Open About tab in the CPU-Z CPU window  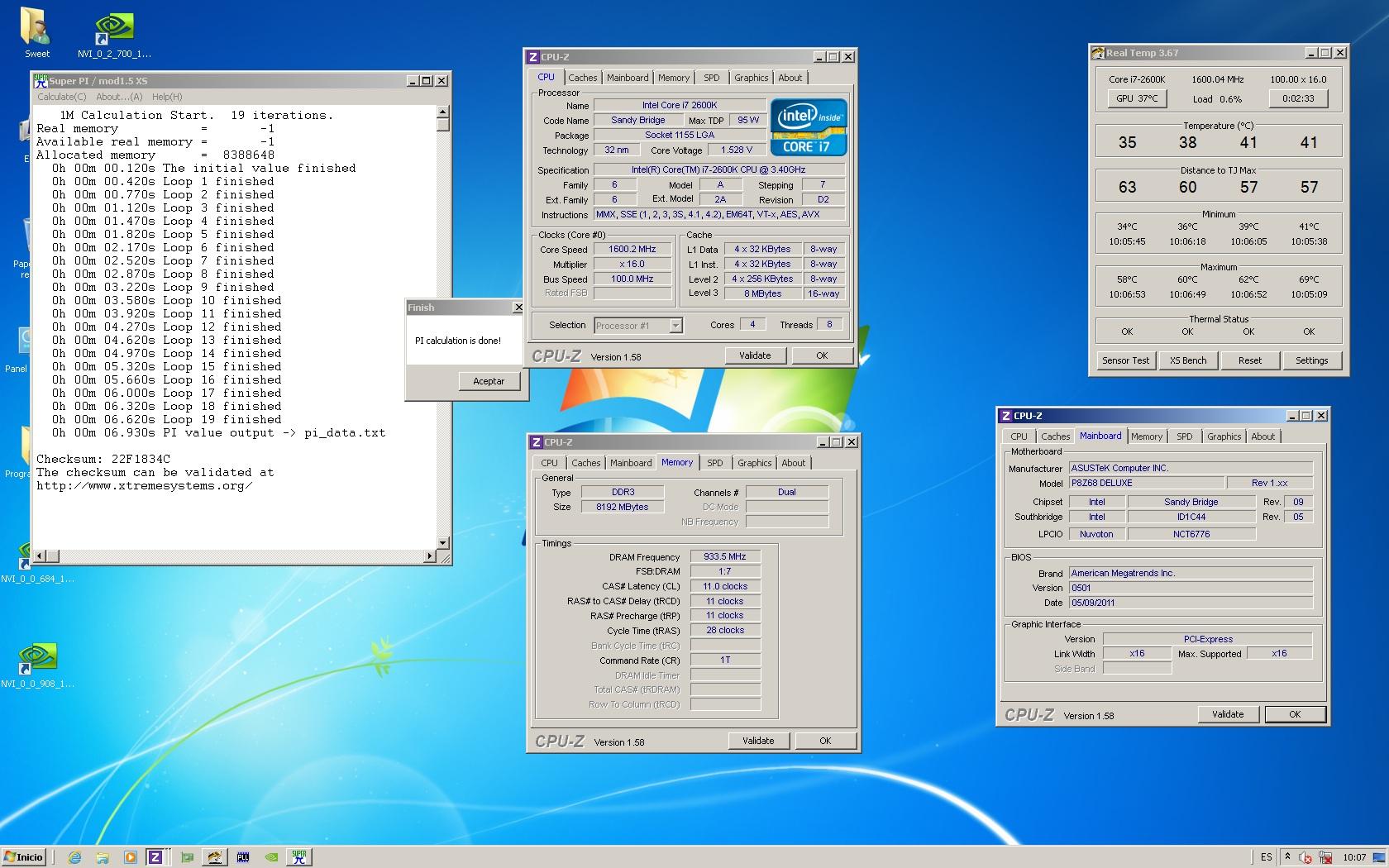tap(790, 78)
